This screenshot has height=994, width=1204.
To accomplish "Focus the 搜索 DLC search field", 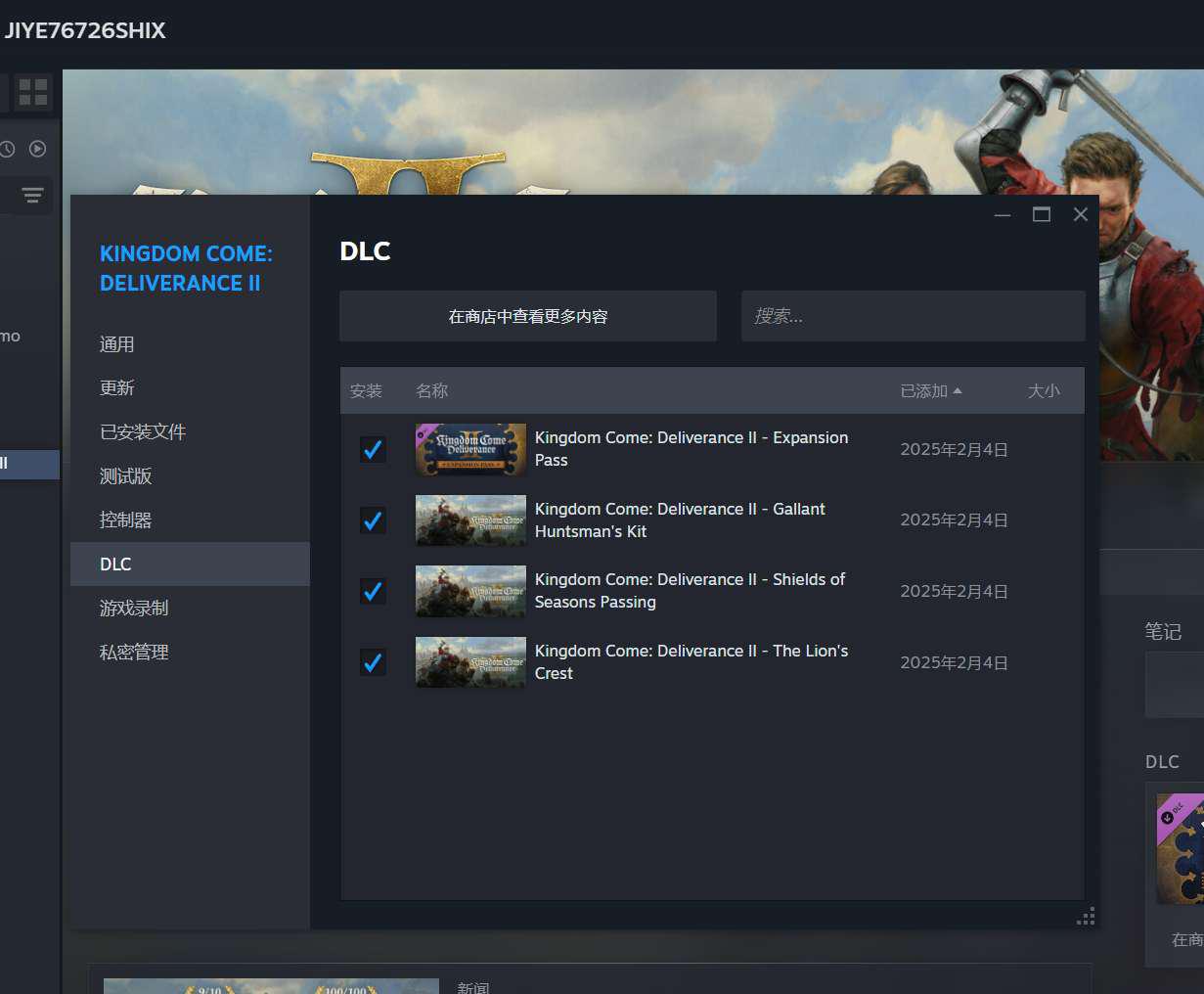I will coord(914,316).
